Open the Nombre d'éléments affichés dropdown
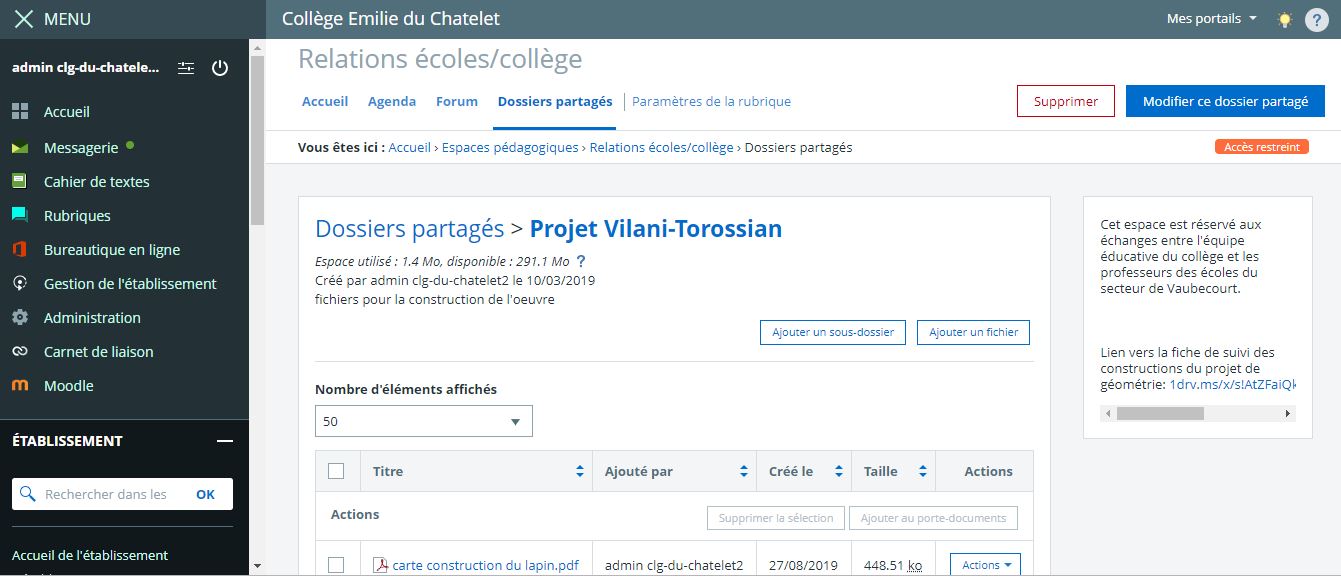The height and width of the screenshot is (581, 1341). point(424,421)
